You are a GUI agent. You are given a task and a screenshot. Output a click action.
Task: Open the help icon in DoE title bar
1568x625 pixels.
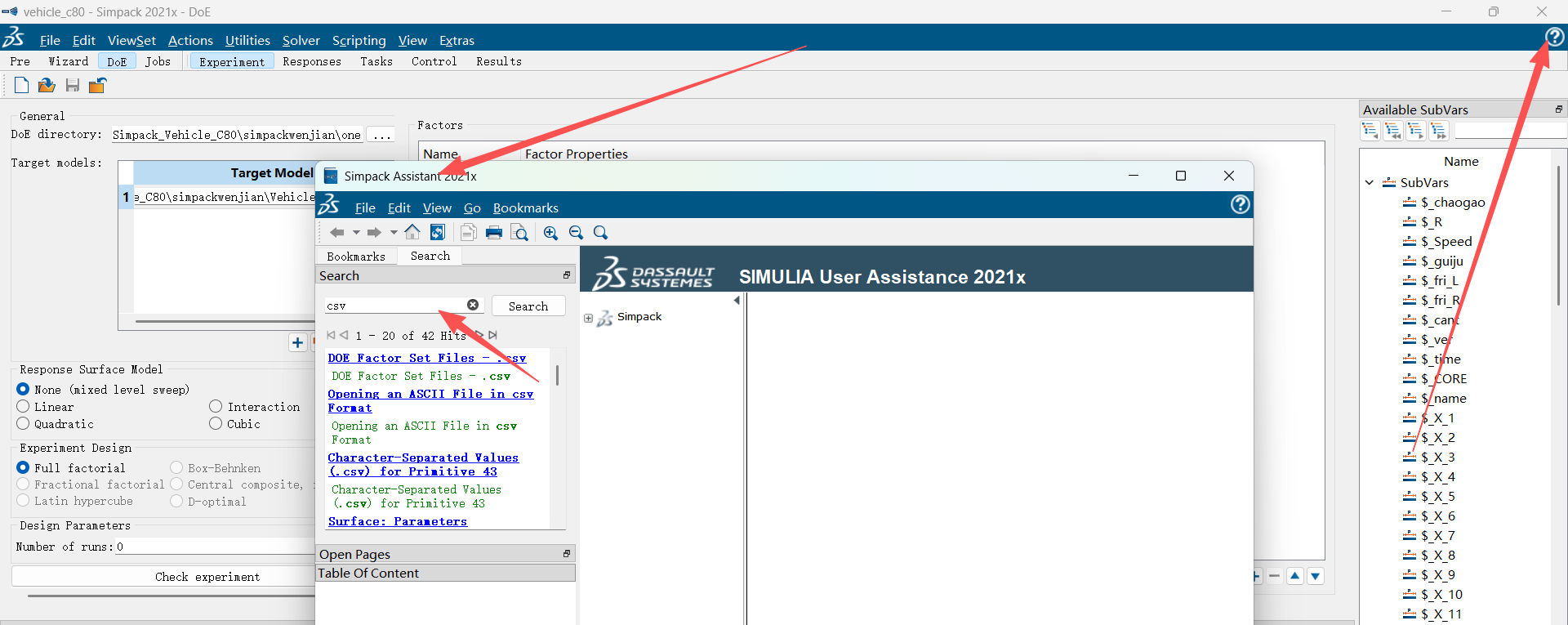(x=1554, y=38)
